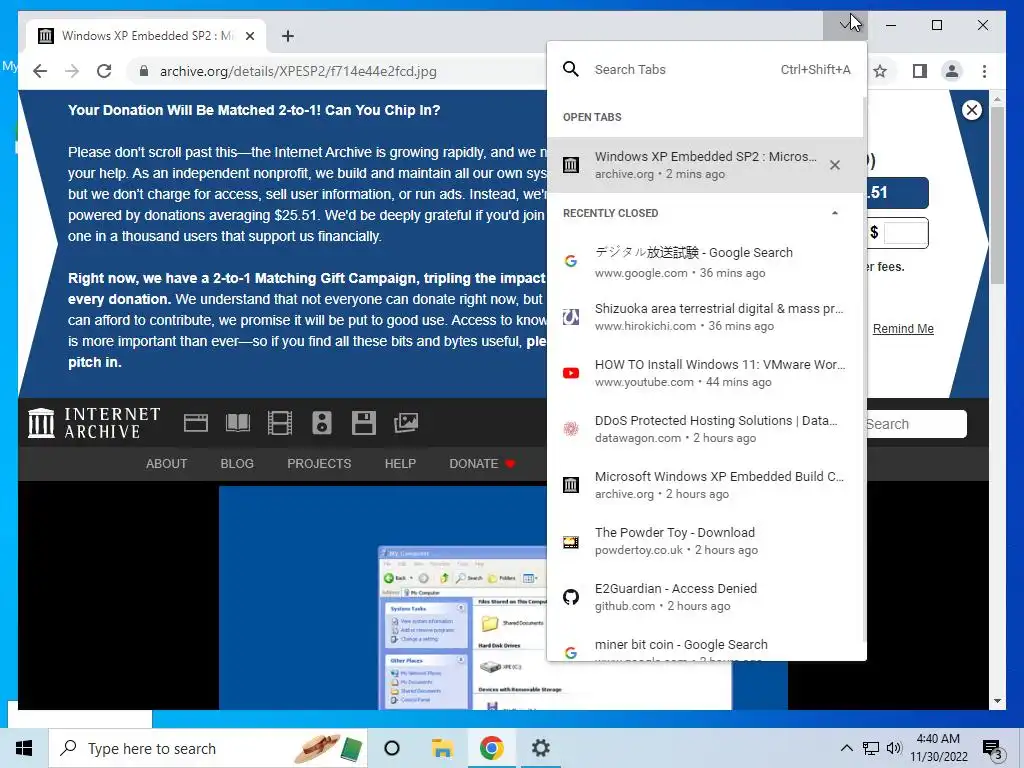This screenshot has height=768, width=1024.
Task: Click the magnifier icon in tab search
Action: [x=571, y=69]
